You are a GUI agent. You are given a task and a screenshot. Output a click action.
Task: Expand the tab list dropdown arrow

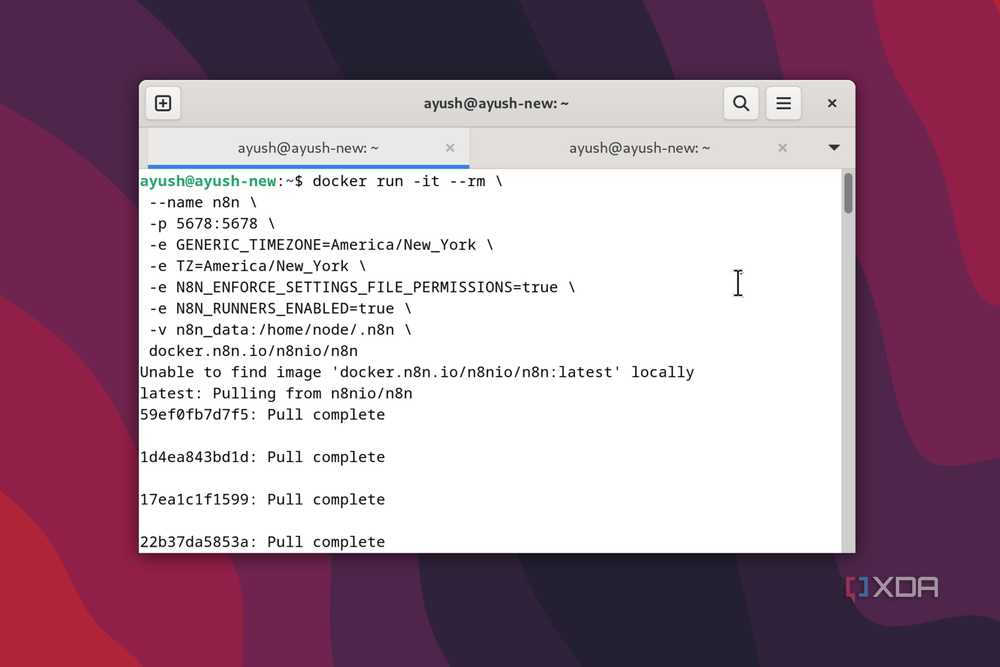pos(834,148)
